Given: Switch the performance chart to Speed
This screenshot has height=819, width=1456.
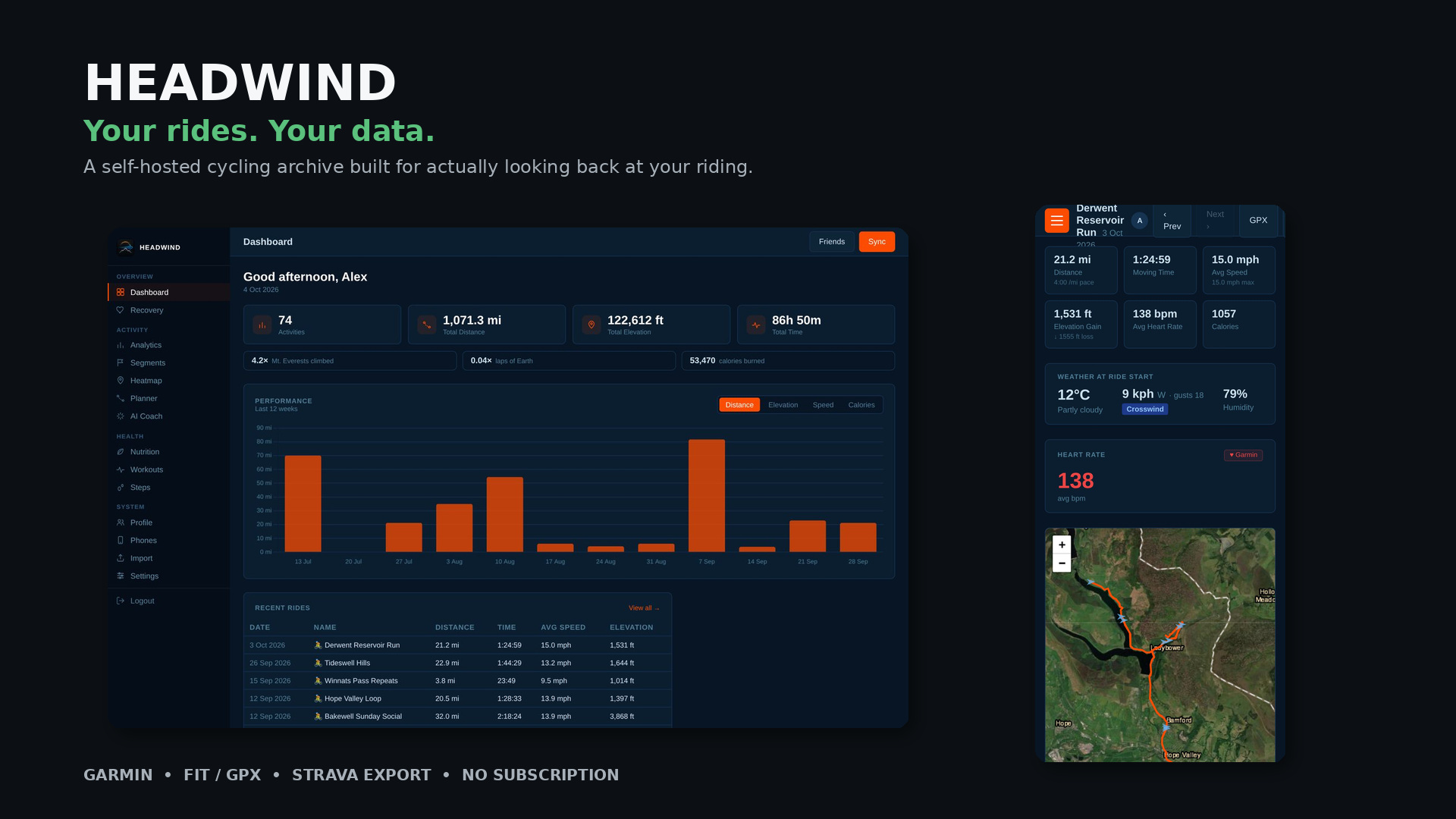Looking at the screenshot, I should tap(823, 405).
